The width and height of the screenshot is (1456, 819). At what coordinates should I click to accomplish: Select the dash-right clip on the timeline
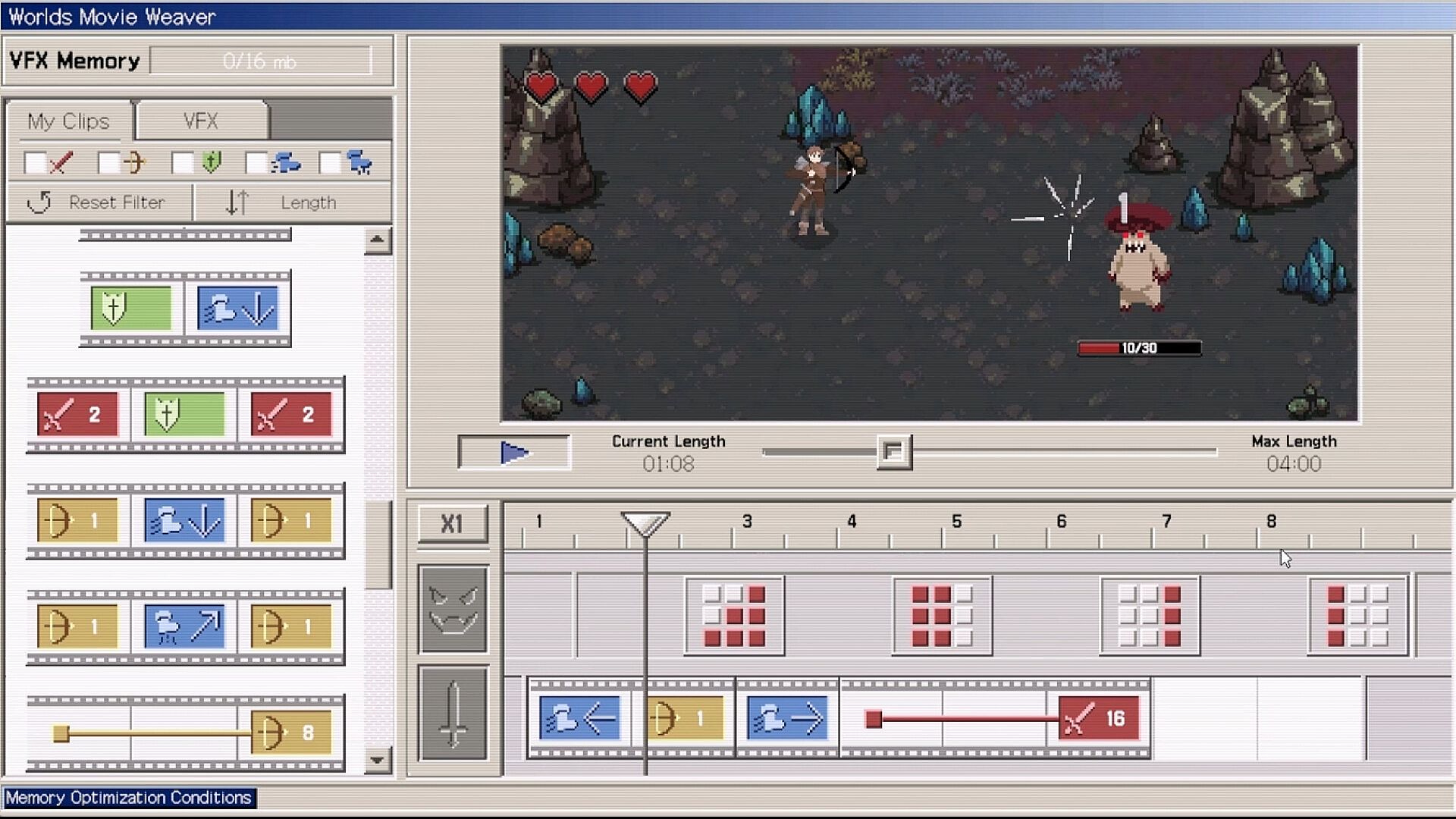(x=787, y=718)
